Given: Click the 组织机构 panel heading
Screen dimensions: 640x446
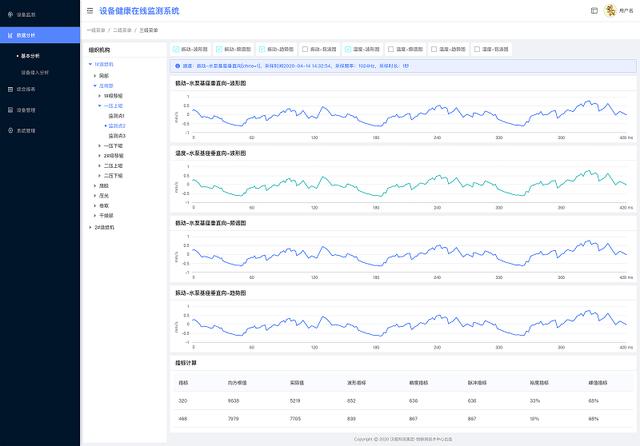Looking at the screenshot, I should 99,50.
